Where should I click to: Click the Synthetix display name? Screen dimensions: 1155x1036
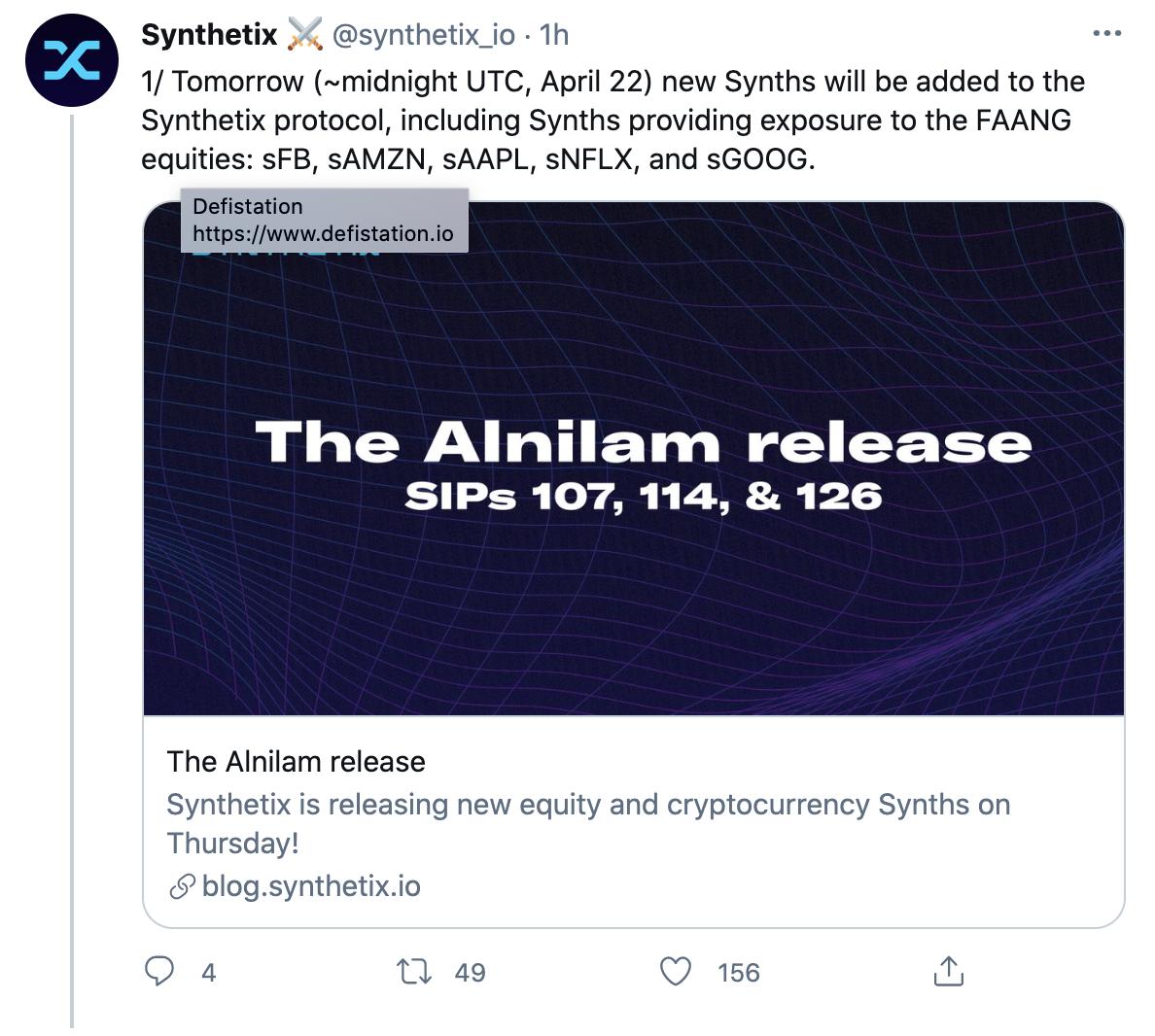click(207, 33)
